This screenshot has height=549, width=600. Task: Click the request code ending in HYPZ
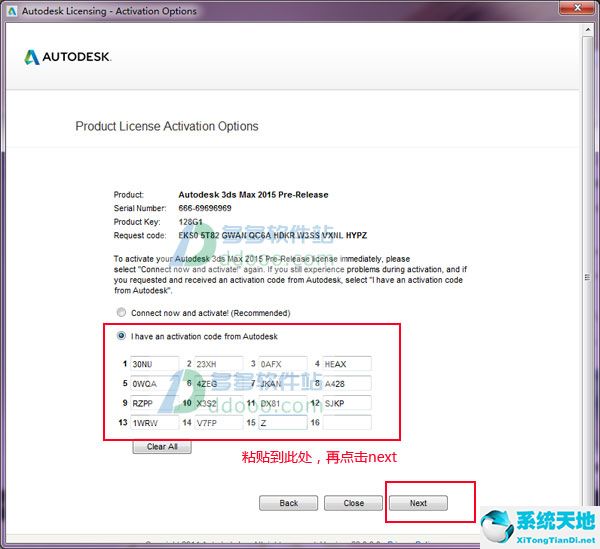tap(272, 235)
